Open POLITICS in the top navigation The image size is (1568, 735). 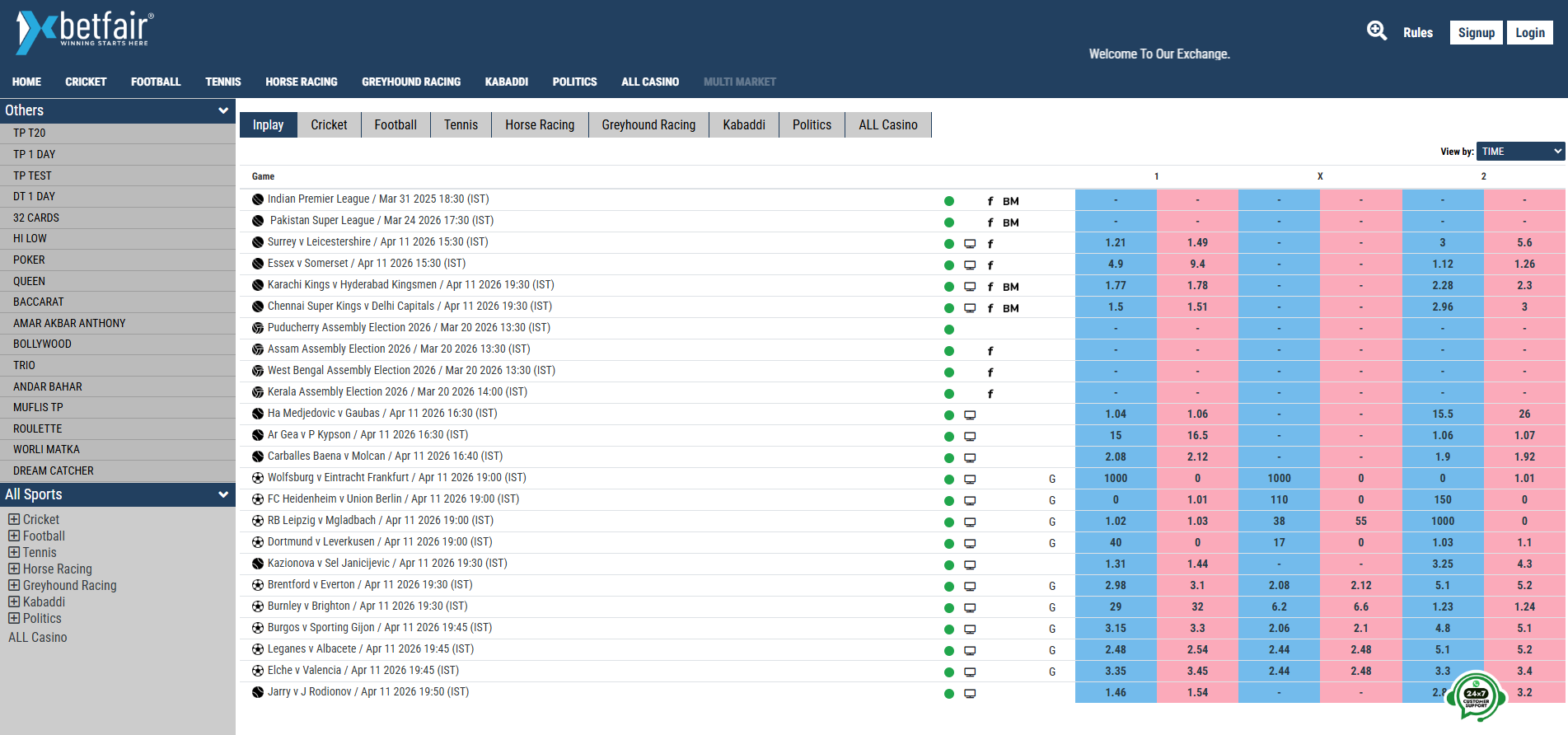click(574, 82)
